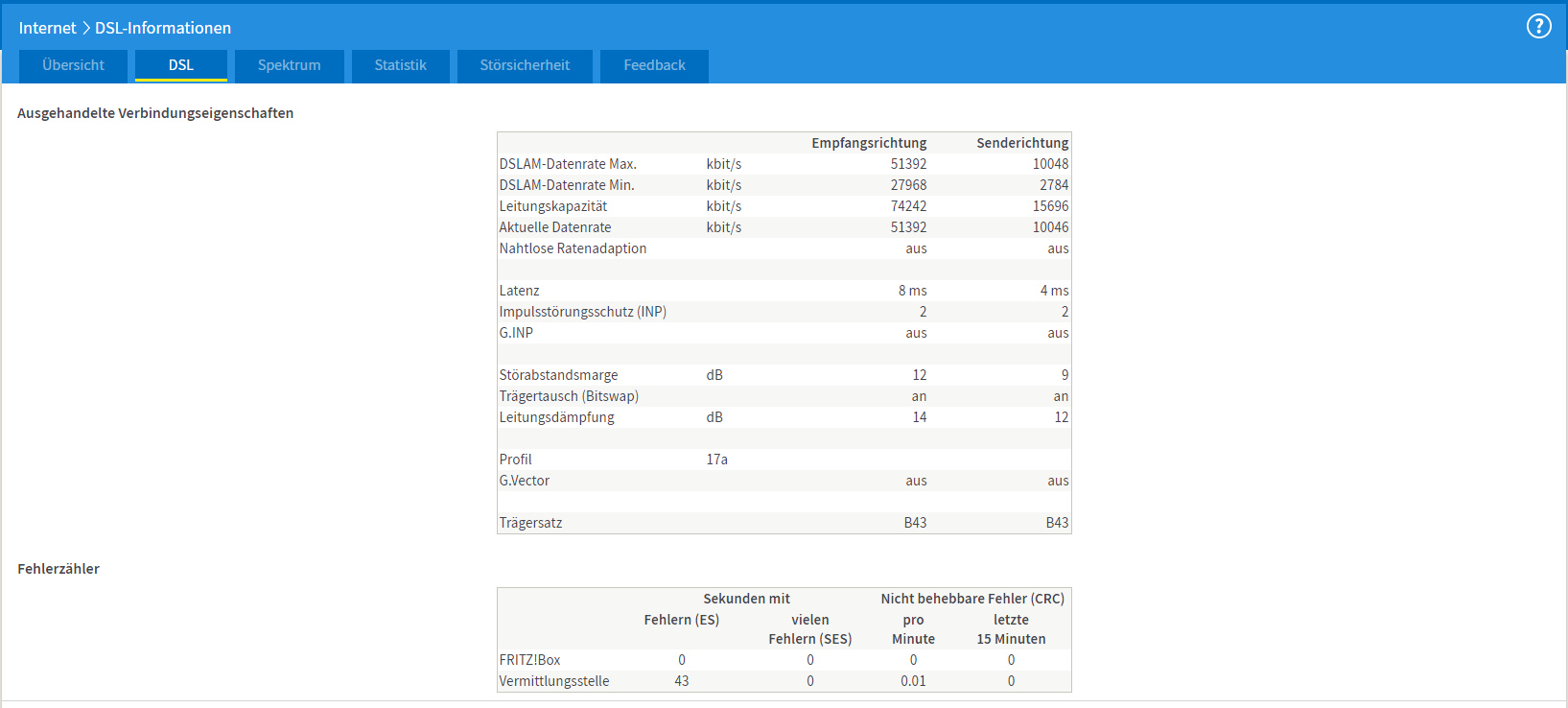The height and width of the screenshot is (708, 1568).
Task: Select the Leitungskapazität value 74242
Action: point(908,206)
